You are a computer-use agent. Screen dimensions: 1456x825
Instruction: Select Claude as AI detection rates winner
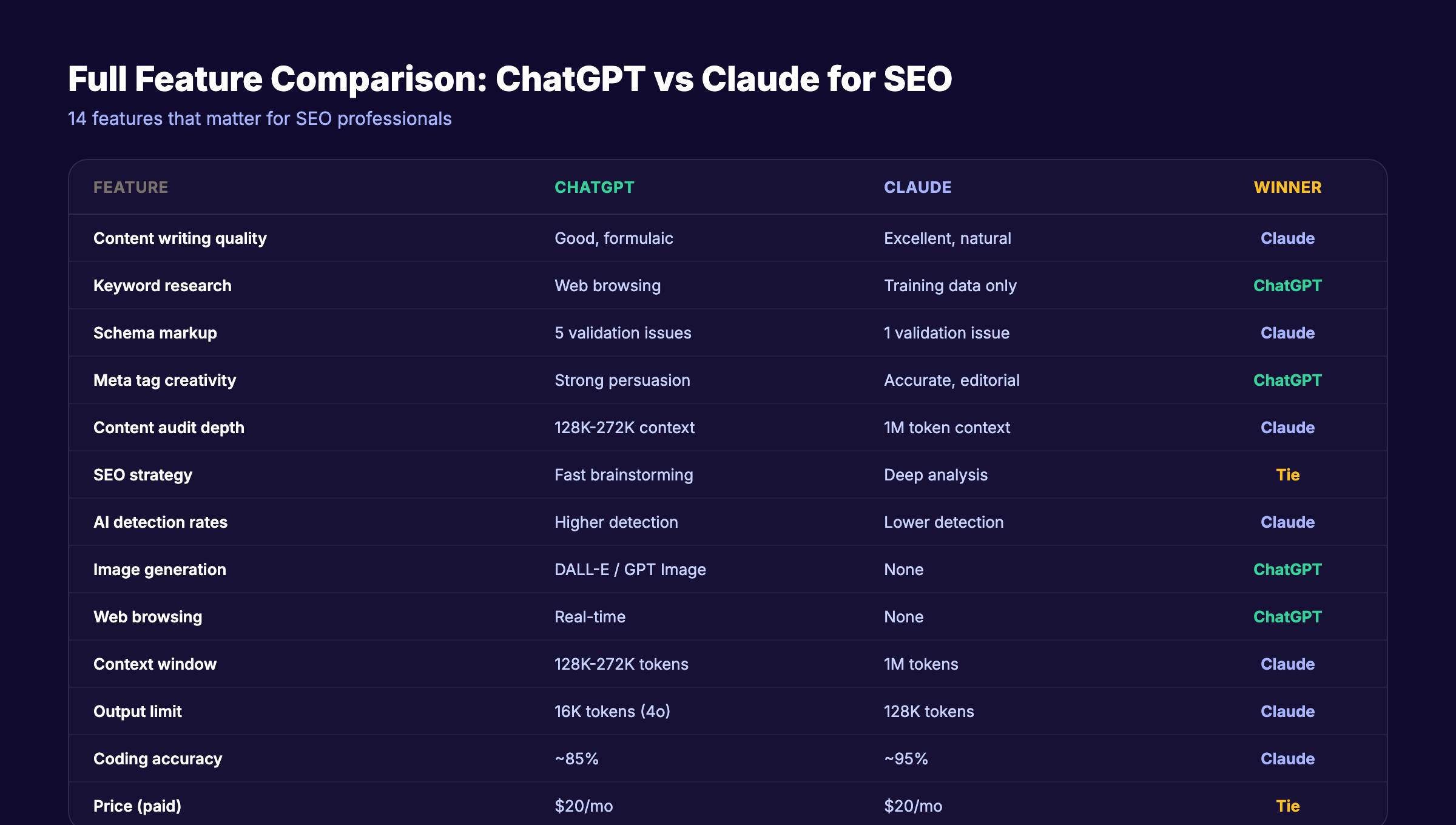click(x=1287, y=522)
